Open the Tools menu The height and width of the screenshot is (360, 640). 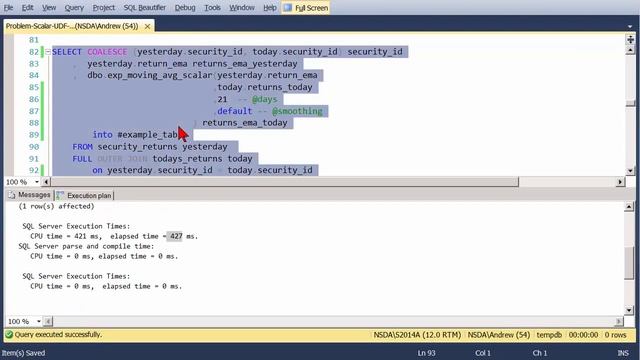pyautogui.click(x=212, y=8)
